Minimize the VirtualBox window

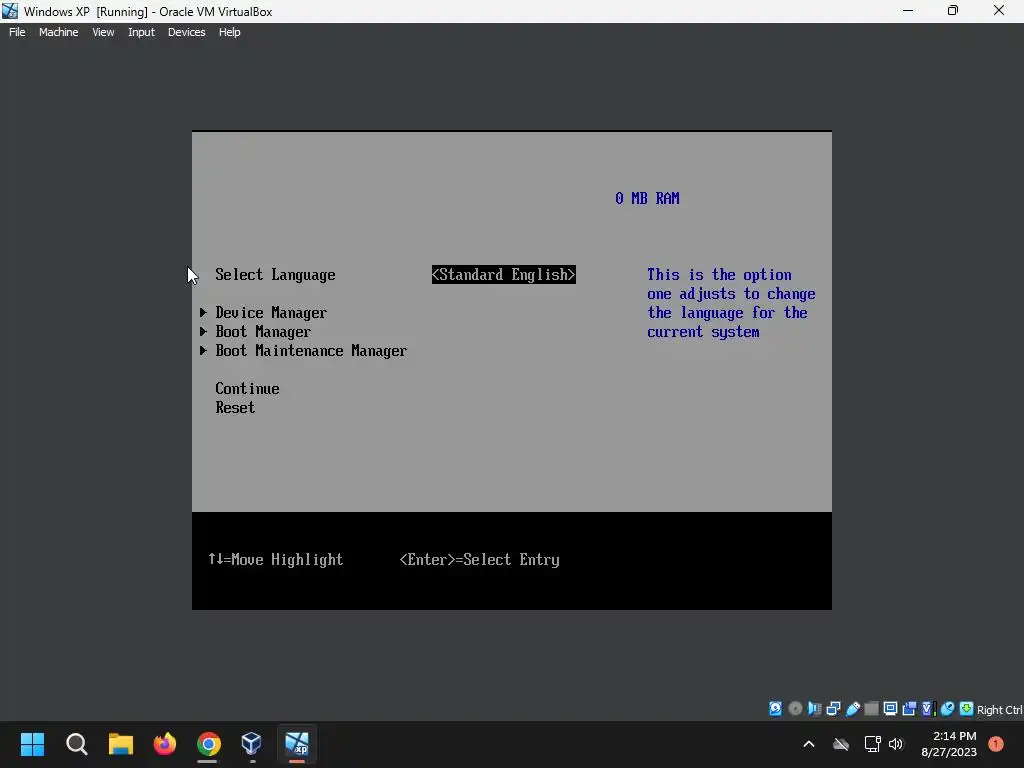click(x=908, y=10)
